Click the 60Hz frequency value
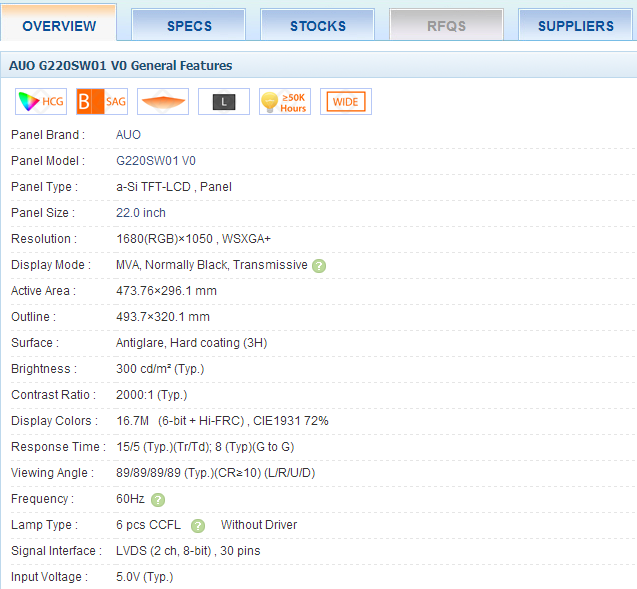637x589 pixels. point(130,499)
